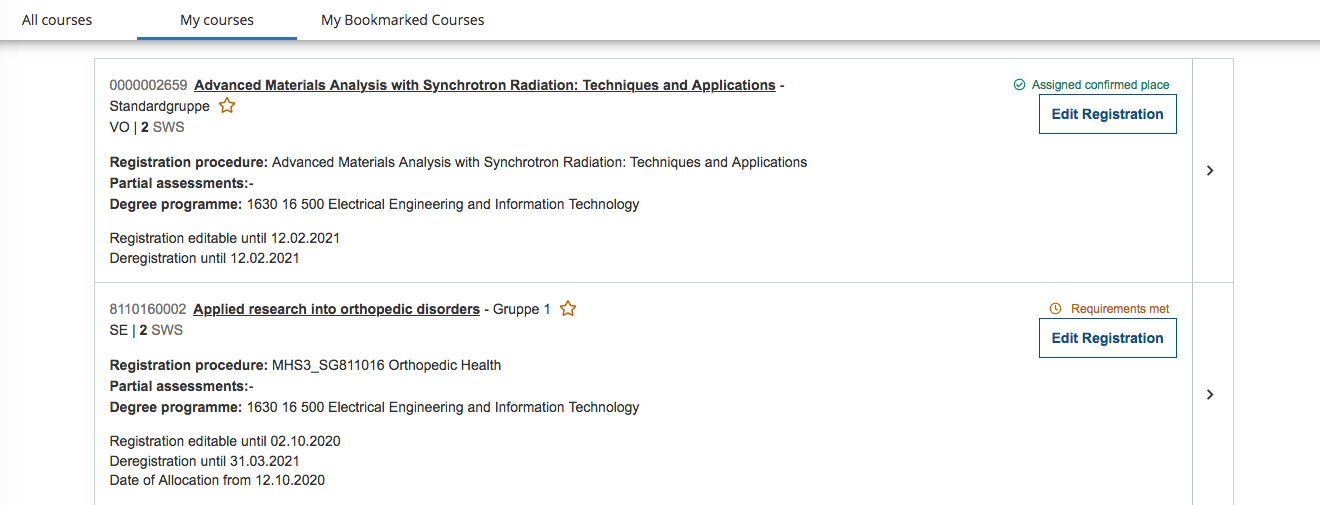Edit Registration for the Synchrotron Radiation course
Viewport: 1320px width, 505px height.
point(1107,114)
